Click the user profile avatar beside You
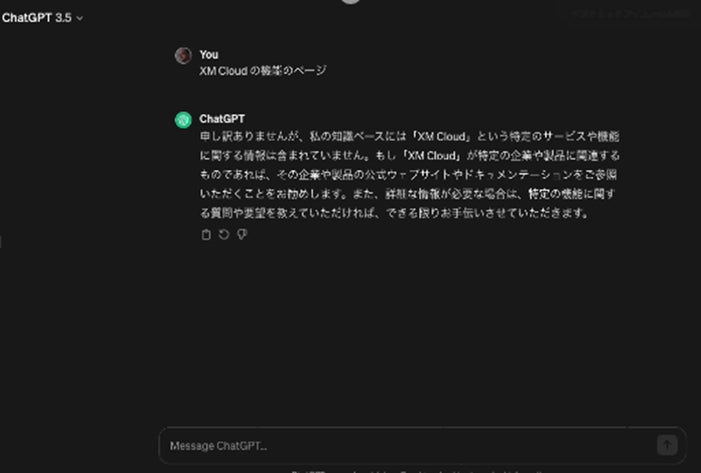The image size is (701, 473). click(183, 55)
